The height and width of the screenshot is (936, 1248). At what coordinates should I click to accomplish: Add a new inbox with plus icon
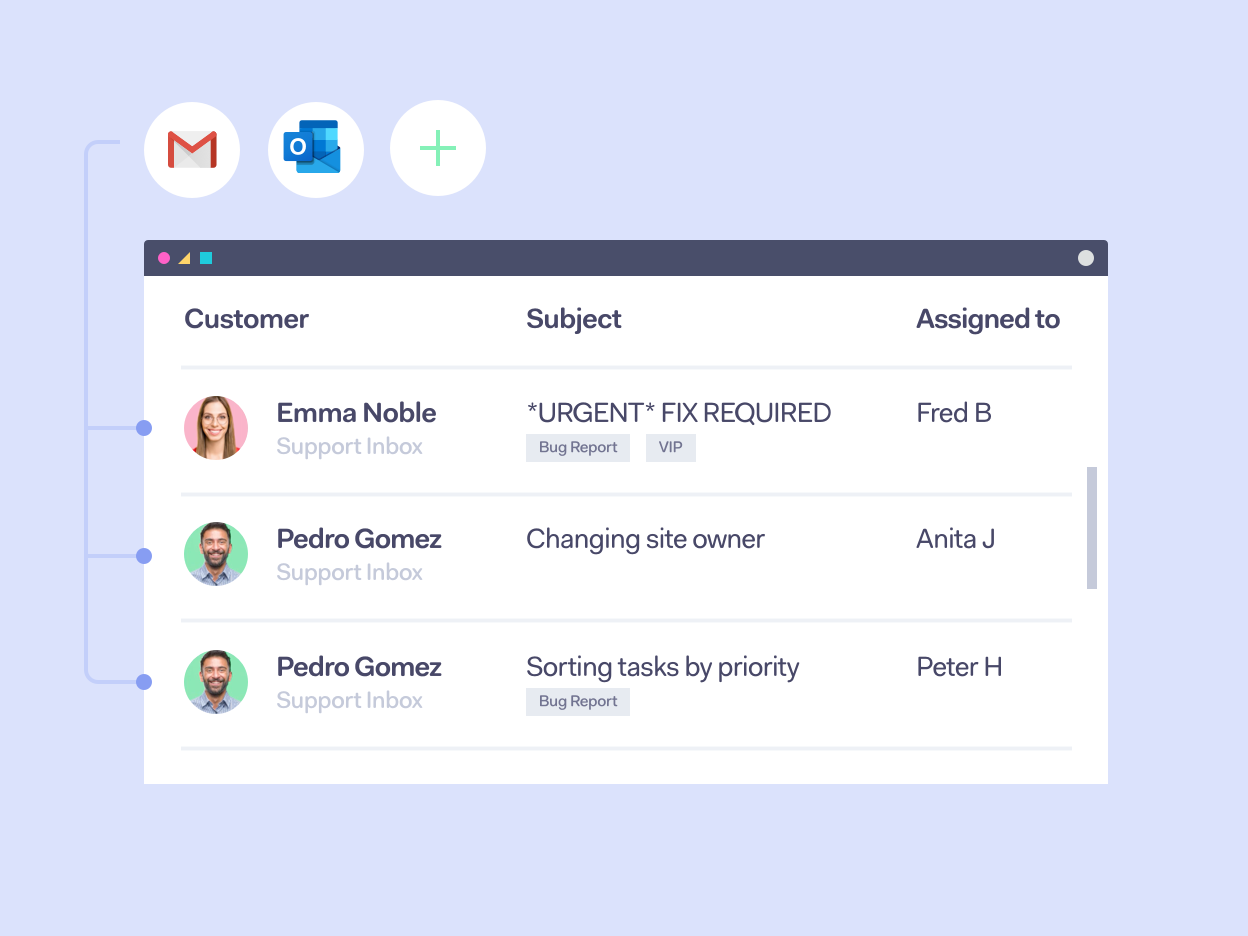pyautogui.click(x=438, y=149)
